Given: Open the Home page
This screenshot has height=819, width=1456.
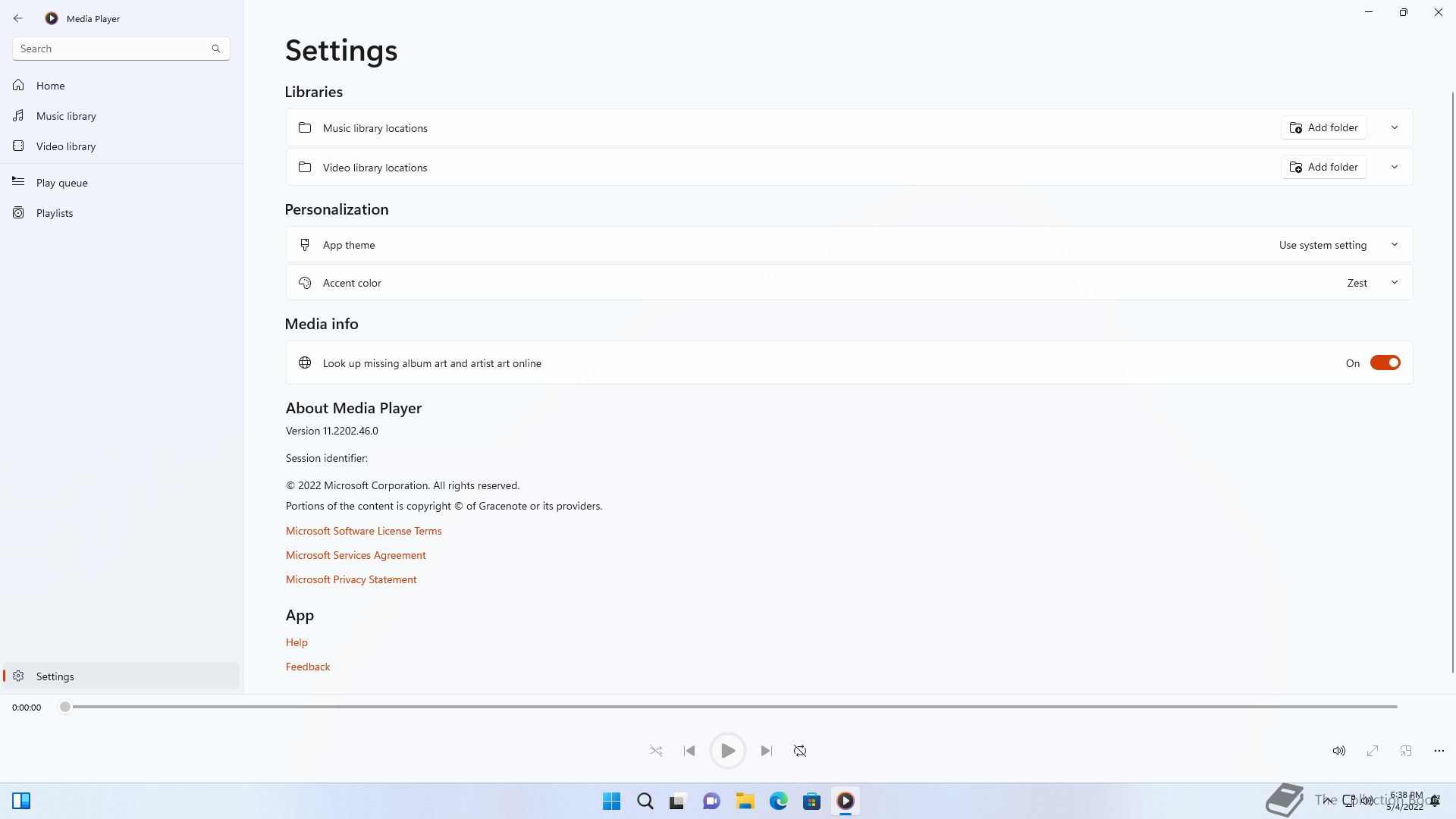Looking at the screenshot, I should point(121,86).
